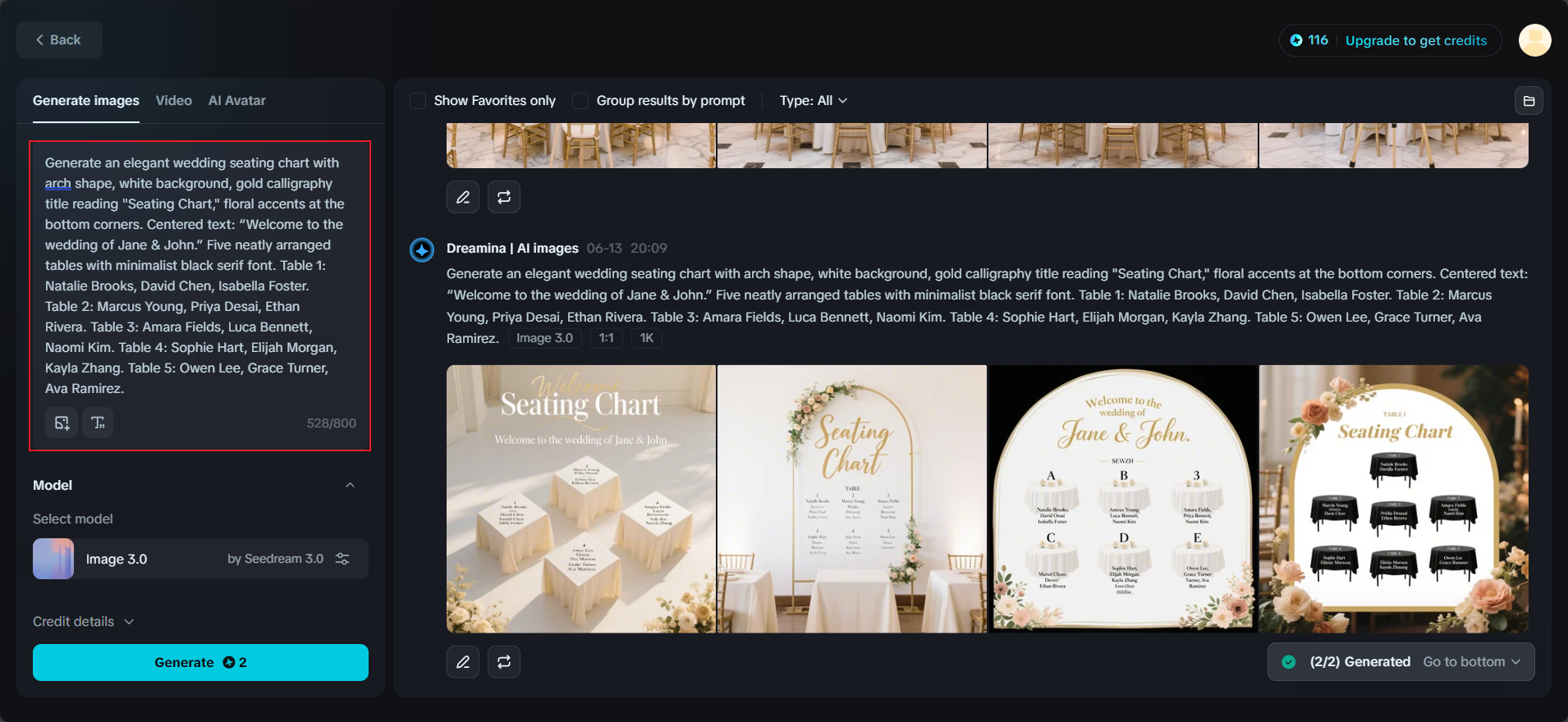Click inside the prompt text field

199,276
